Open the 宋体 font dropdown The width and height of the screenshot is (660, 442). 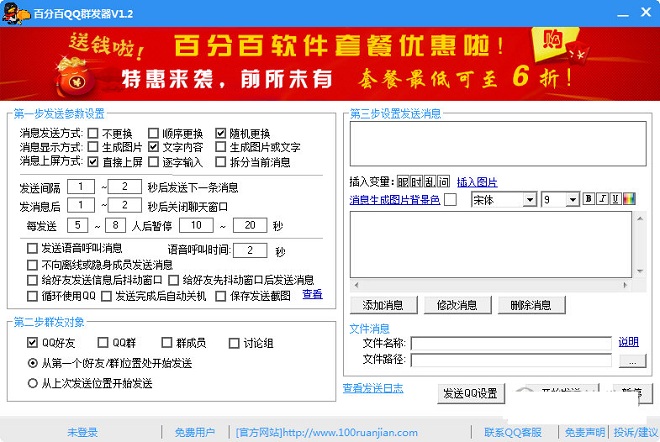point(530,199)
